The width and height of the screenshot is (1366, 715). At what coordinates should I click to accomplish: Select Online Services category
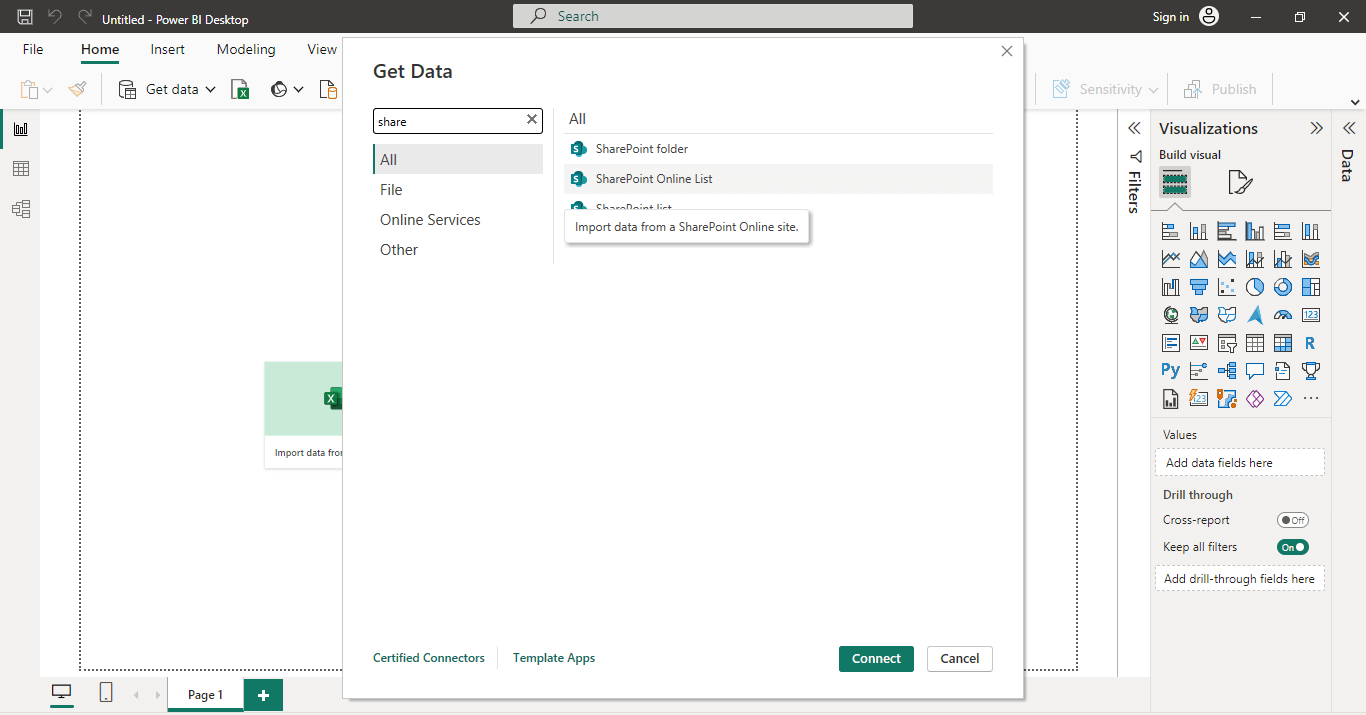pos(430,220)
